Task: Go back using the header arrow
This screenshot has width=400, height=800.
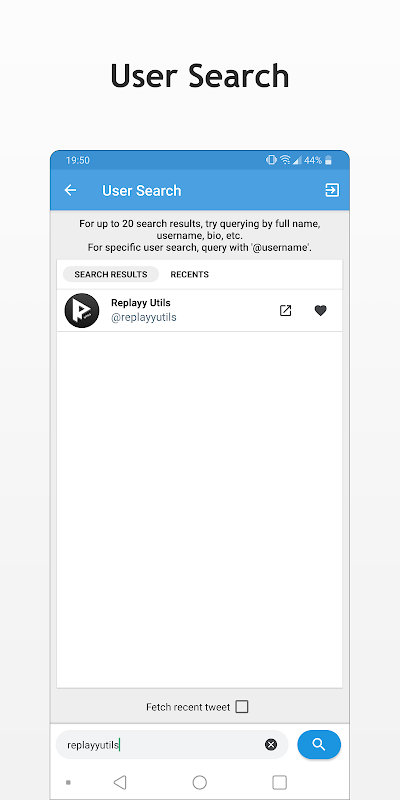Action: [x=70, y=190]
